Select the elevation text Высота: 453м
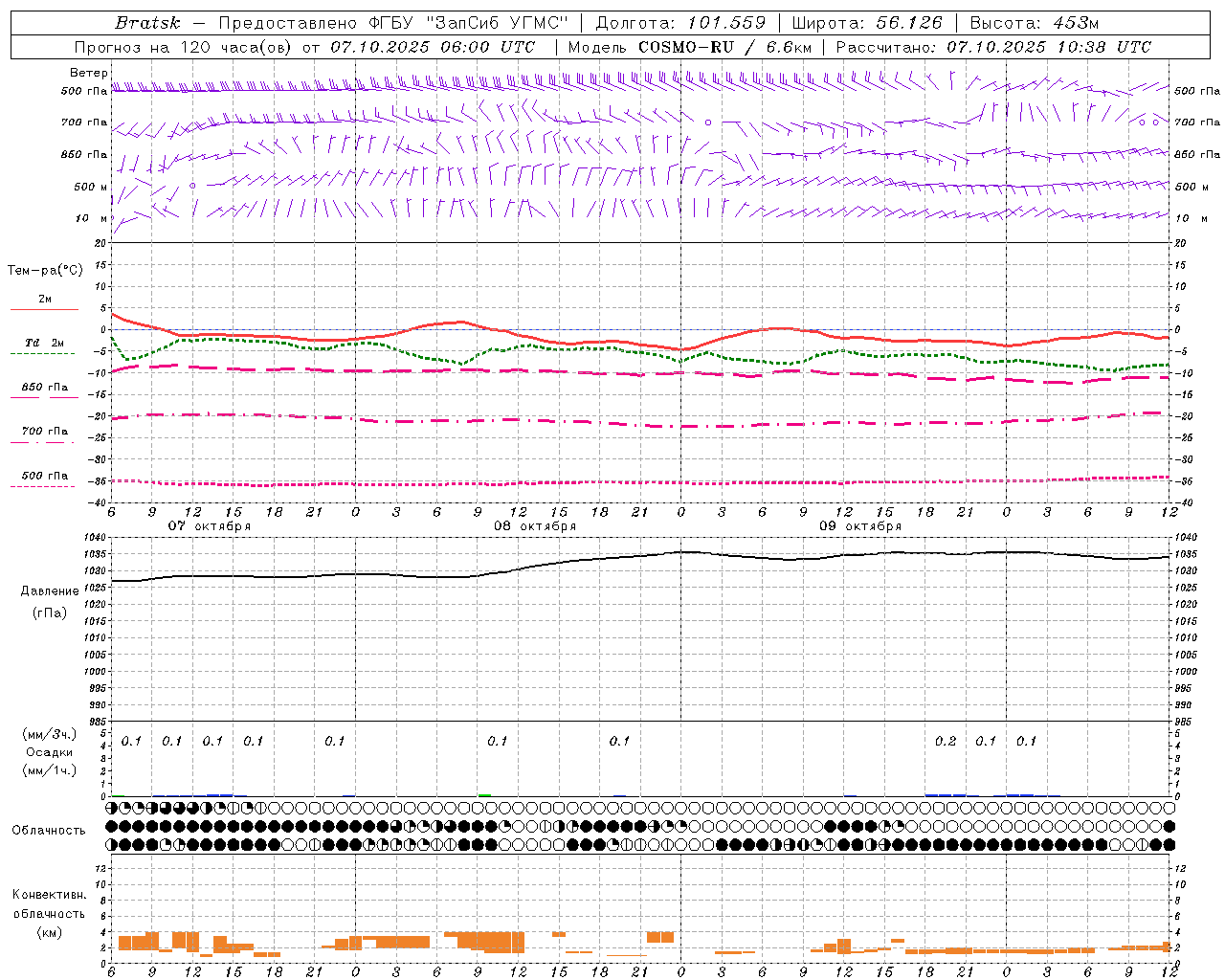The image size is (1225, 980). (x=1035, y=23)
